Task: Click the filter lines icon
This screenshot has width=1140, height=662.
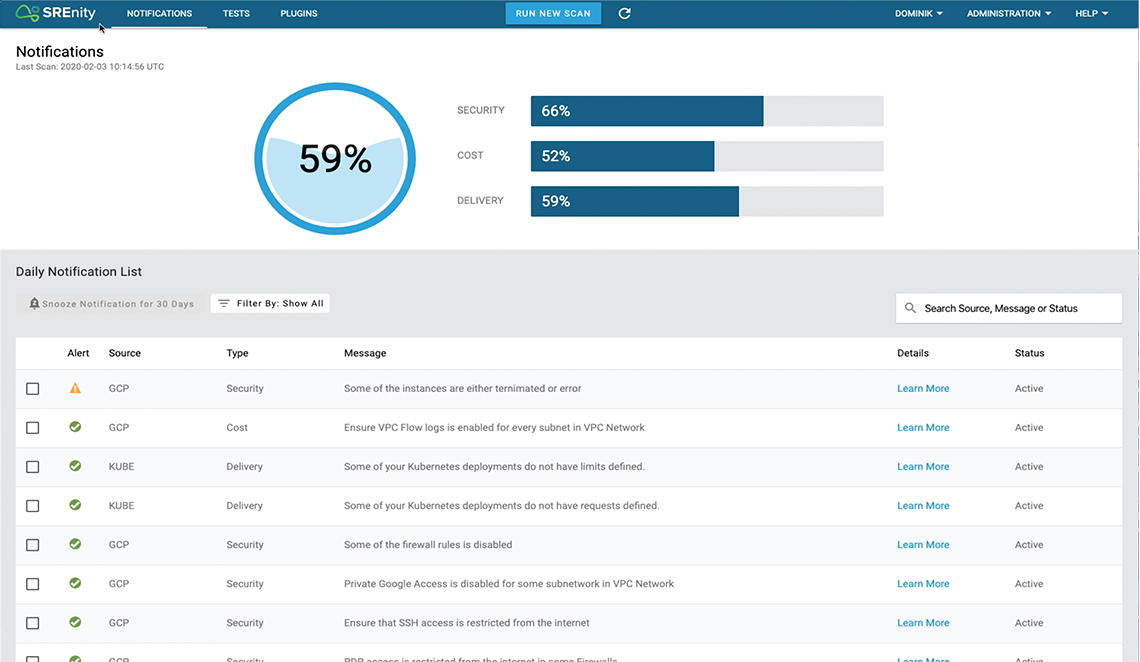Action: (224, 303)
